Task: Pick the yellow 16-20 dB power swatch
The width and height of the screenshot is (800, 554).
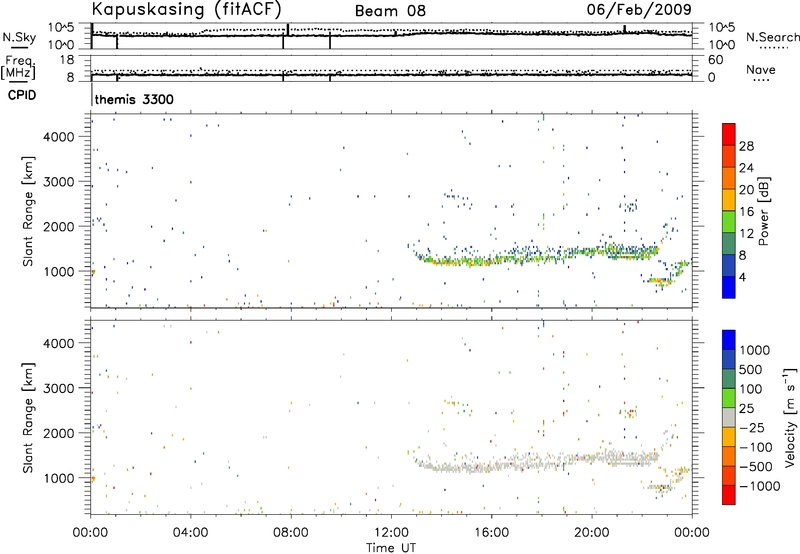Action: (x=729, y=200)
